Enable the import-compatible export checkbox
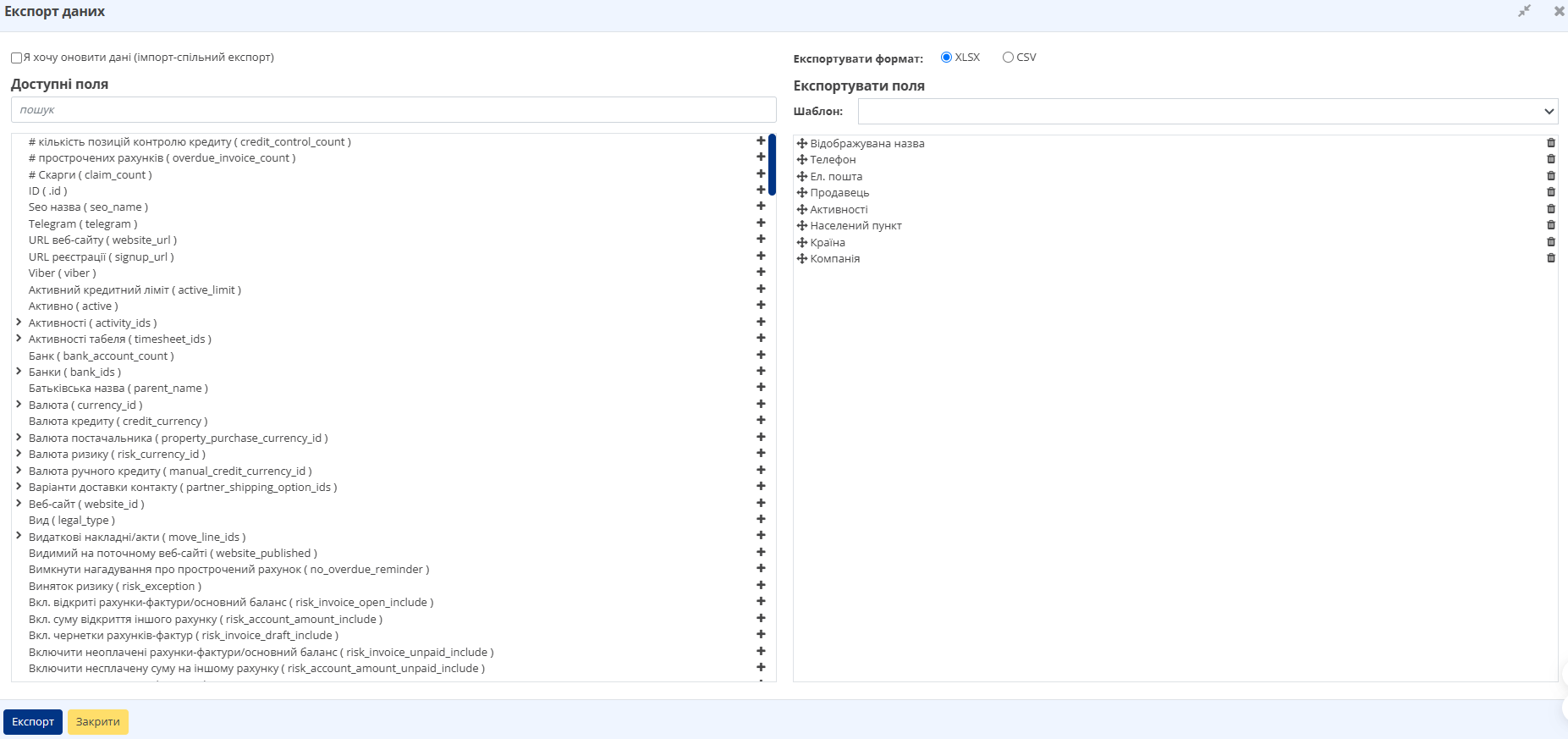The height and width of the screenshot is (739, 1568). pyautogui.click(x=16, y=58)
